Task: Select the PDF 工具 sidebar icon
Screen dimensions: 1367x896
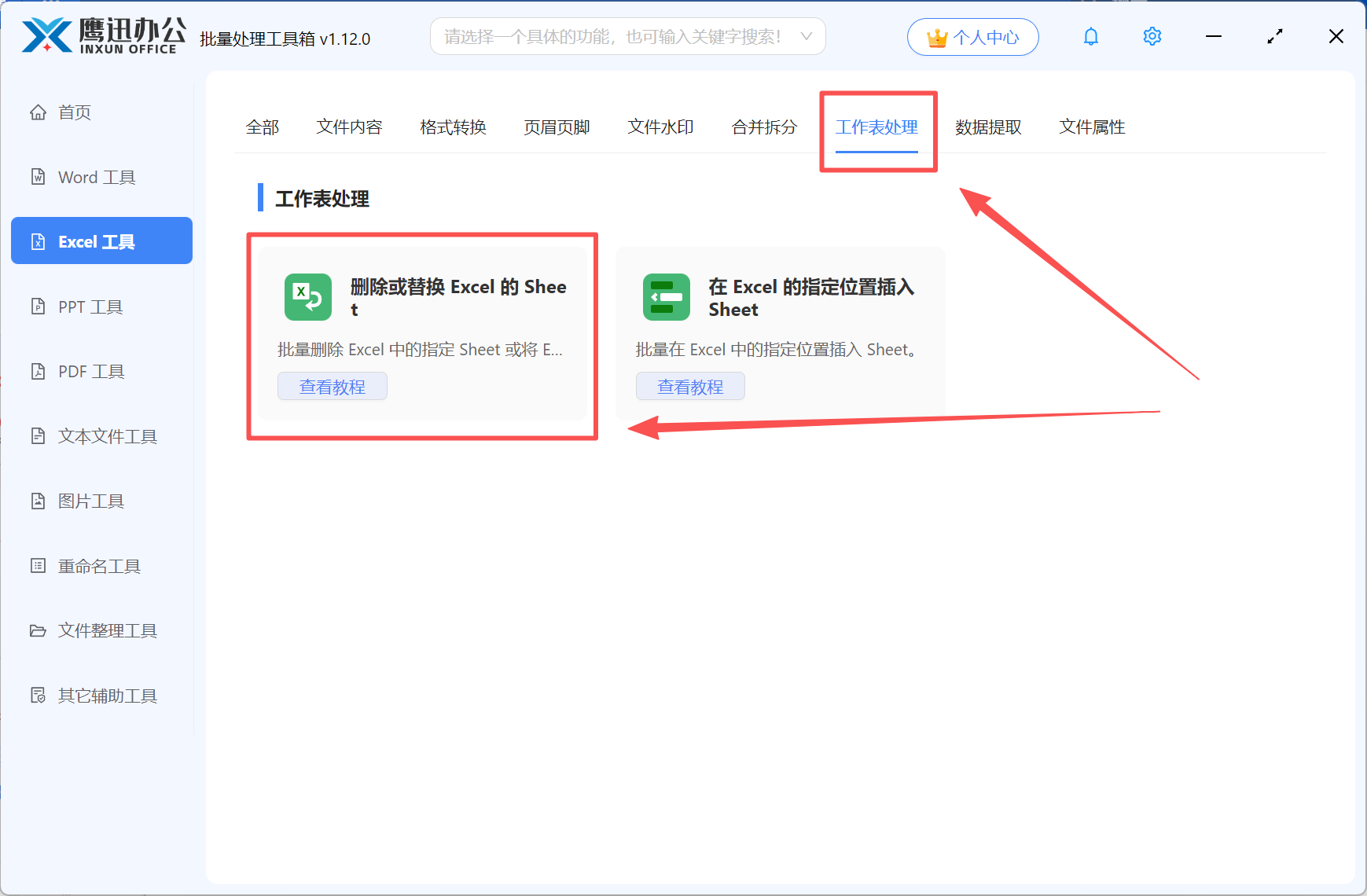Action: point(38,371)
